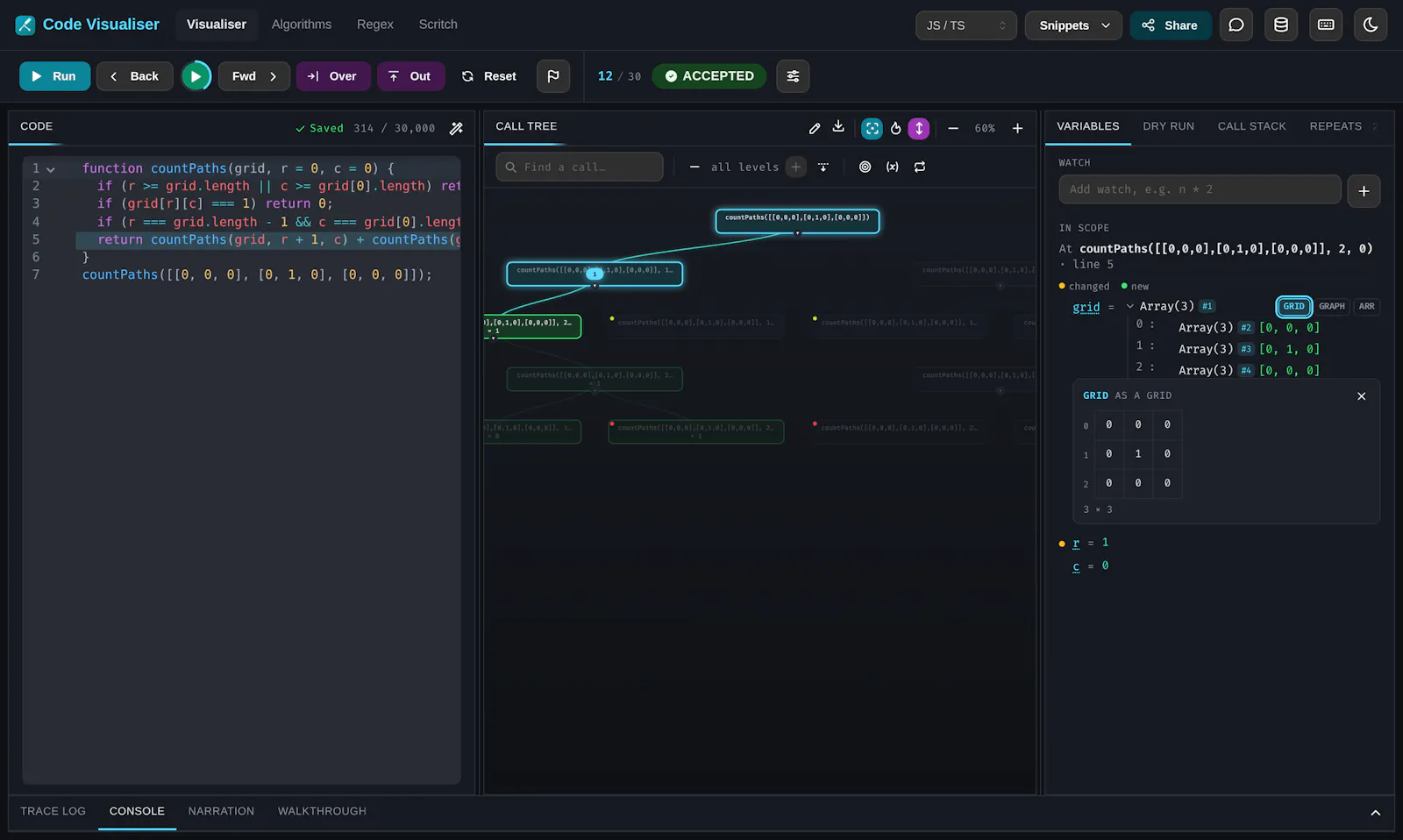The image size is (1403, 840).
Task: Click the collapse-to-level arrow icon beside all levels
Action: [x=823, y=167]
